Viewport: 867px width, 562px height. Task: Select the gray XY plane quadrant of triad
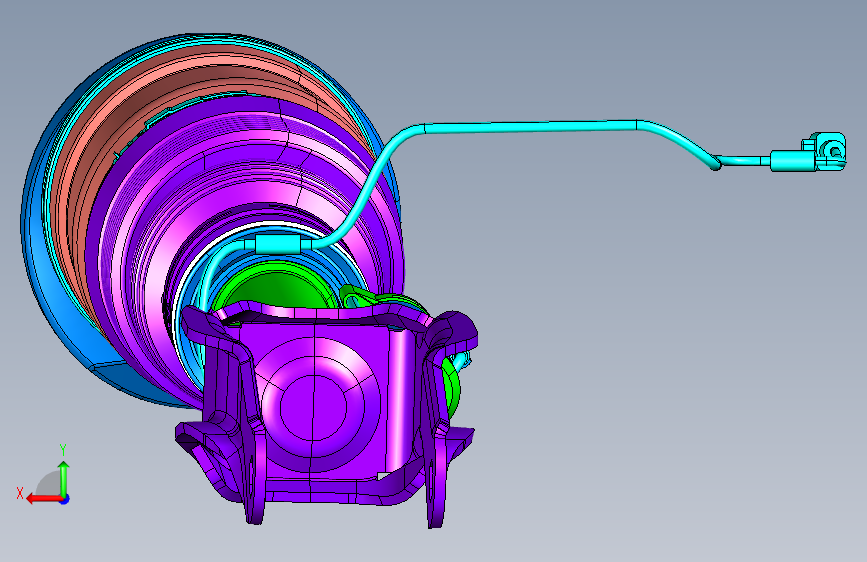[x=50, y=483]
